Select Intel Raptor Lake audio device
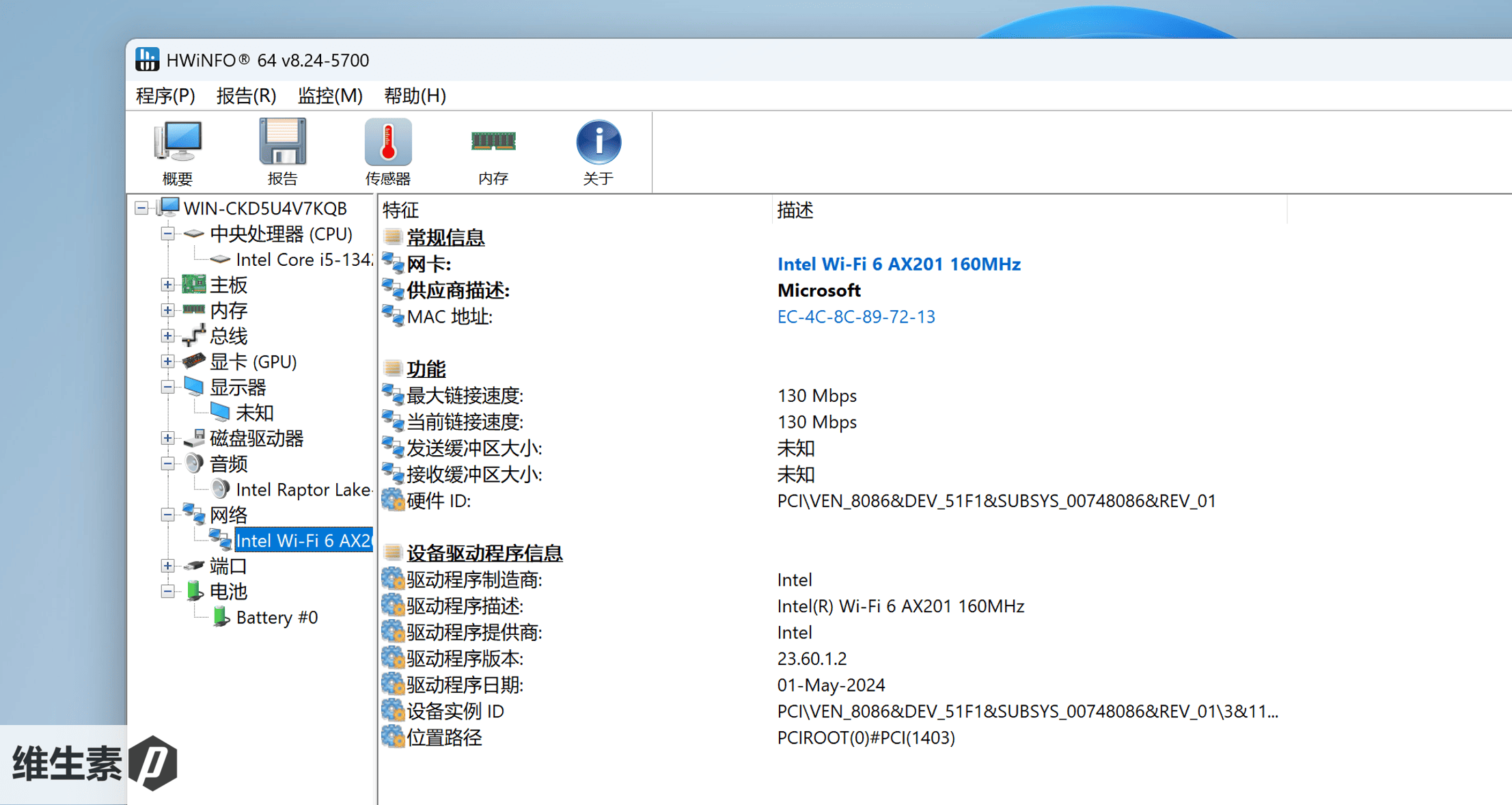Screen dimensions: 1512x805 click(303, 490)
